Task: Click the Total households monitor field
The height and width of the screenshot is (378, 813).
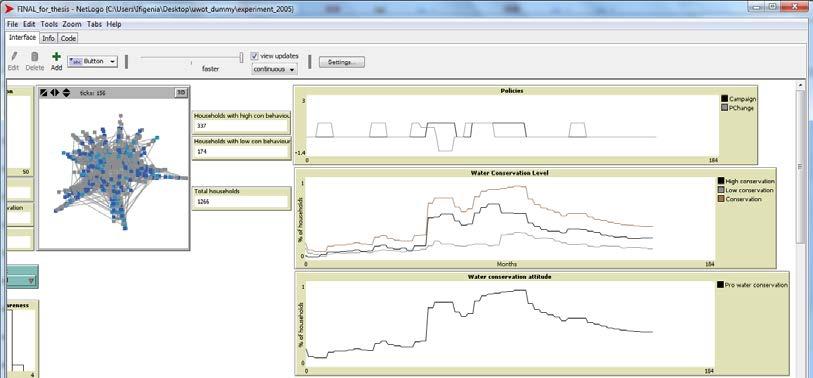Action: click(241, 202)
